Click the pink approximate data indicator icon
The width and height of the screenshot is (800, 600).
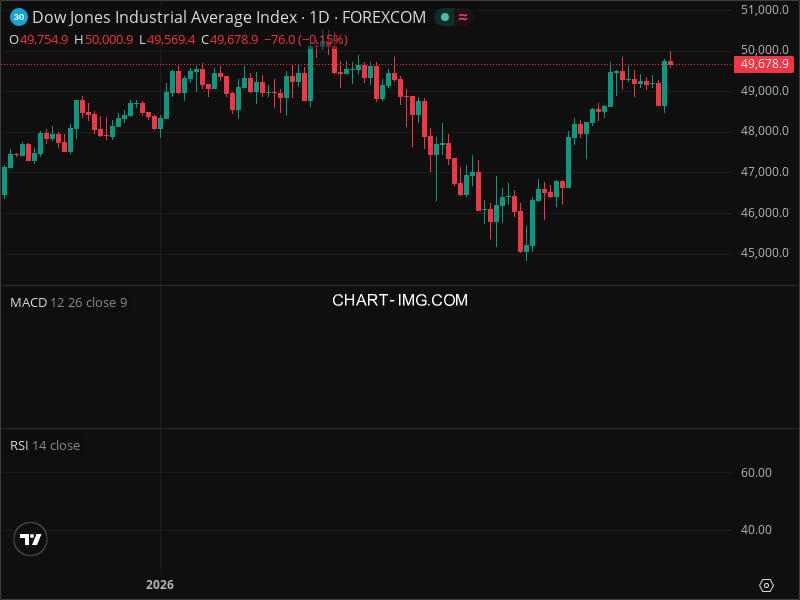coord(463,17)
